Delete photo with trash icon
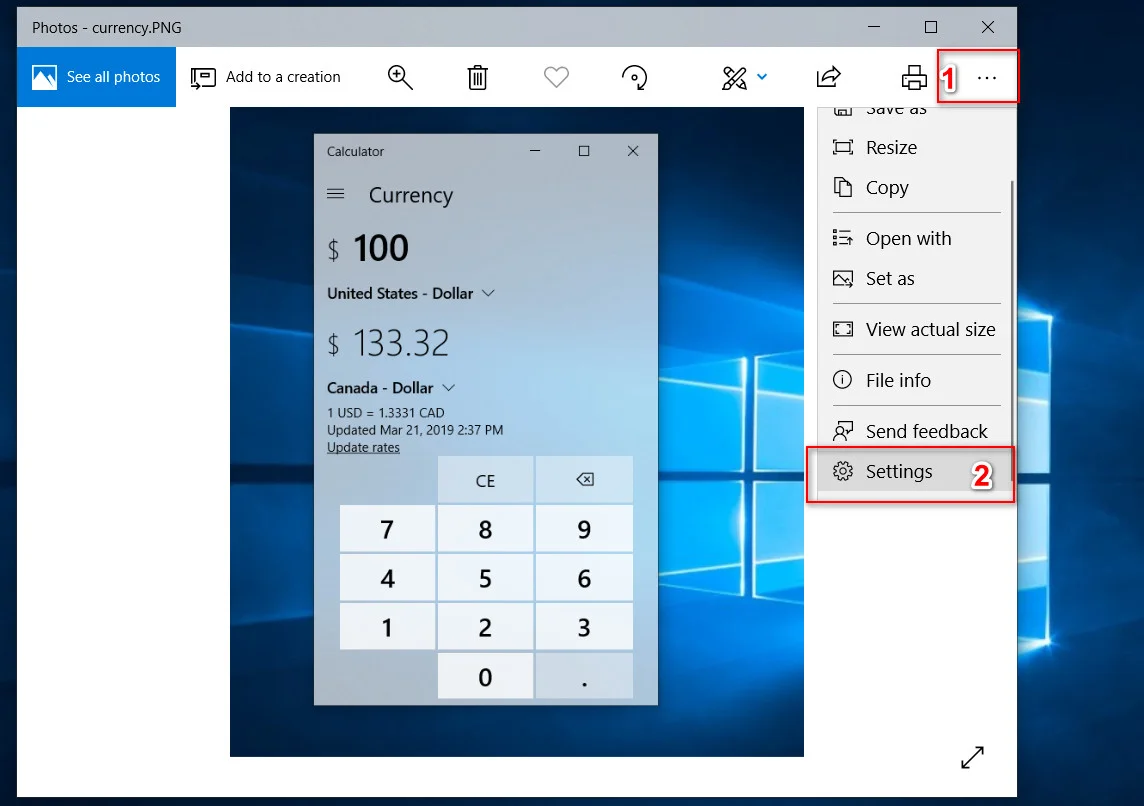 point(477,77)
